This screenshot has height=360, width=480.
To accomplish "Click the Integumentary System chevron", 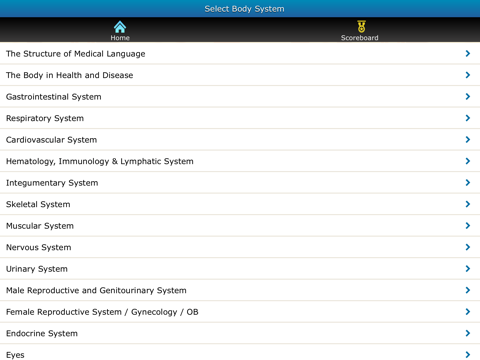I will [468, 182].
